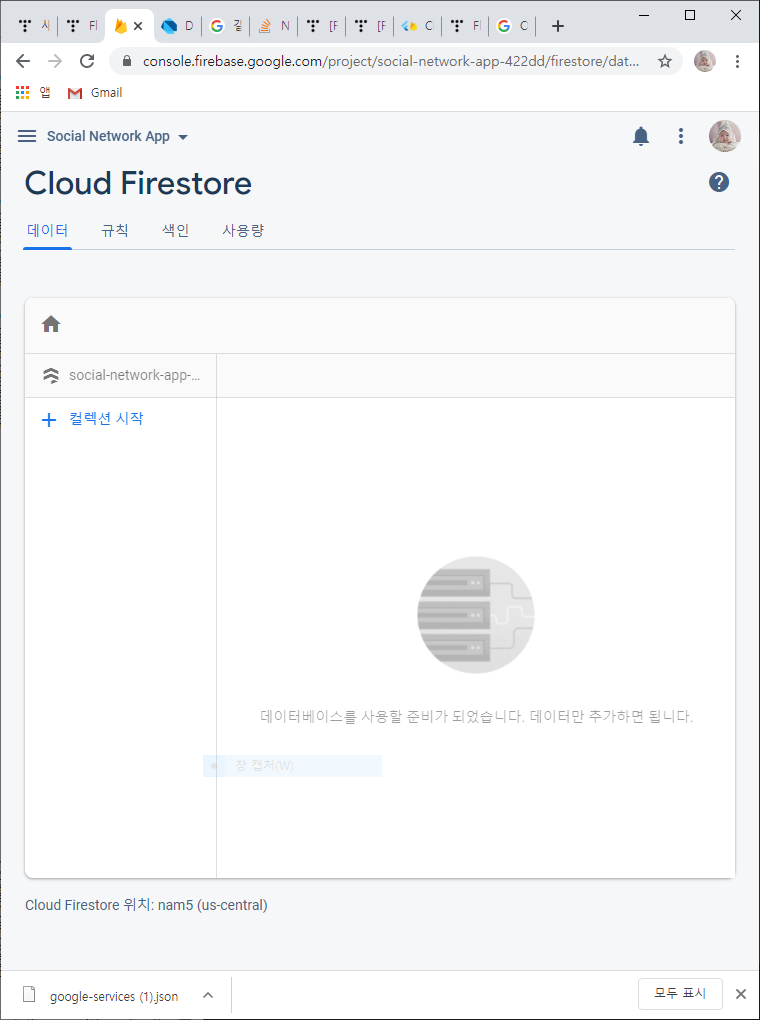Open the Cloud Firestore help icon
The width and height of the screenshot is (760, 1020).
click(x=719, y=182)
